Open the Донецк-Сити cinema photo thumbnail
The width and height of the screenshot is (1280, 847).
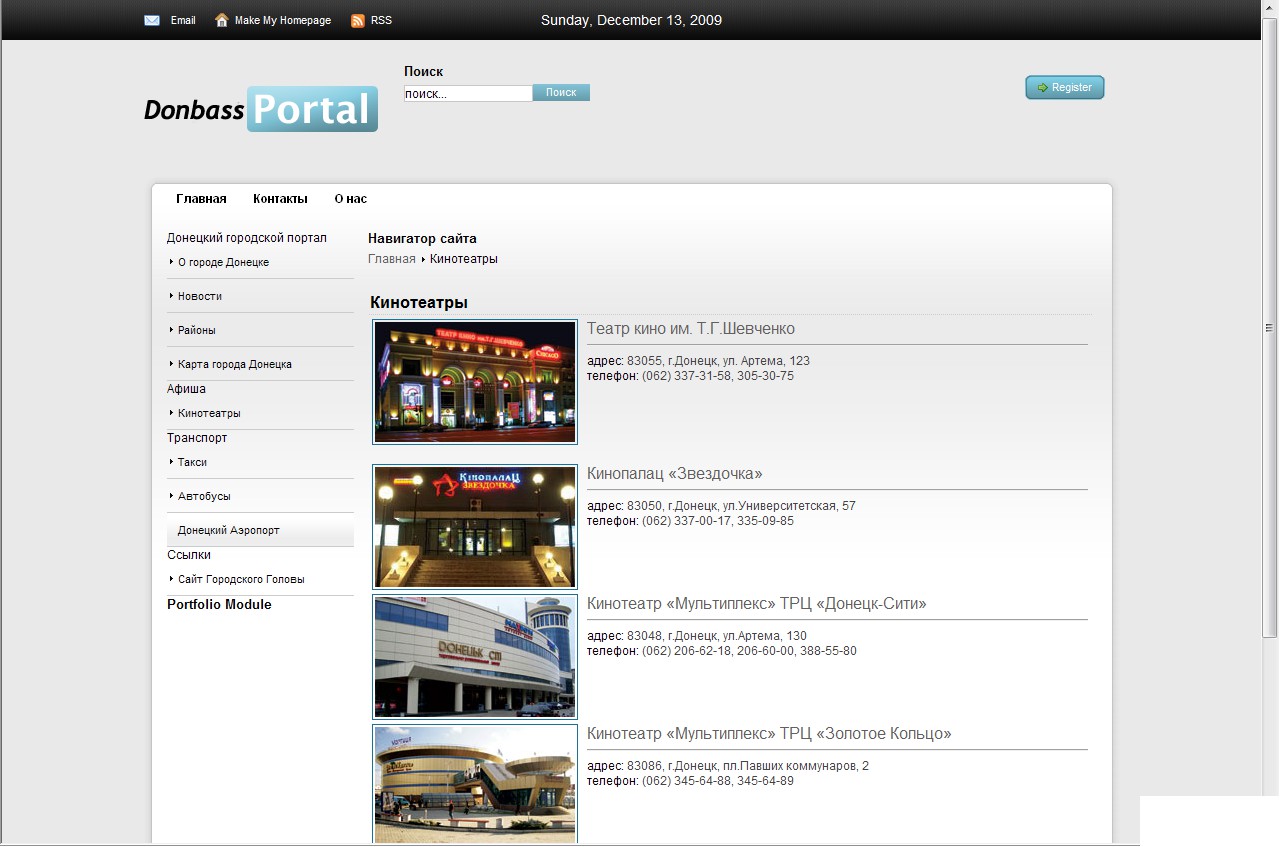[475, 657]
